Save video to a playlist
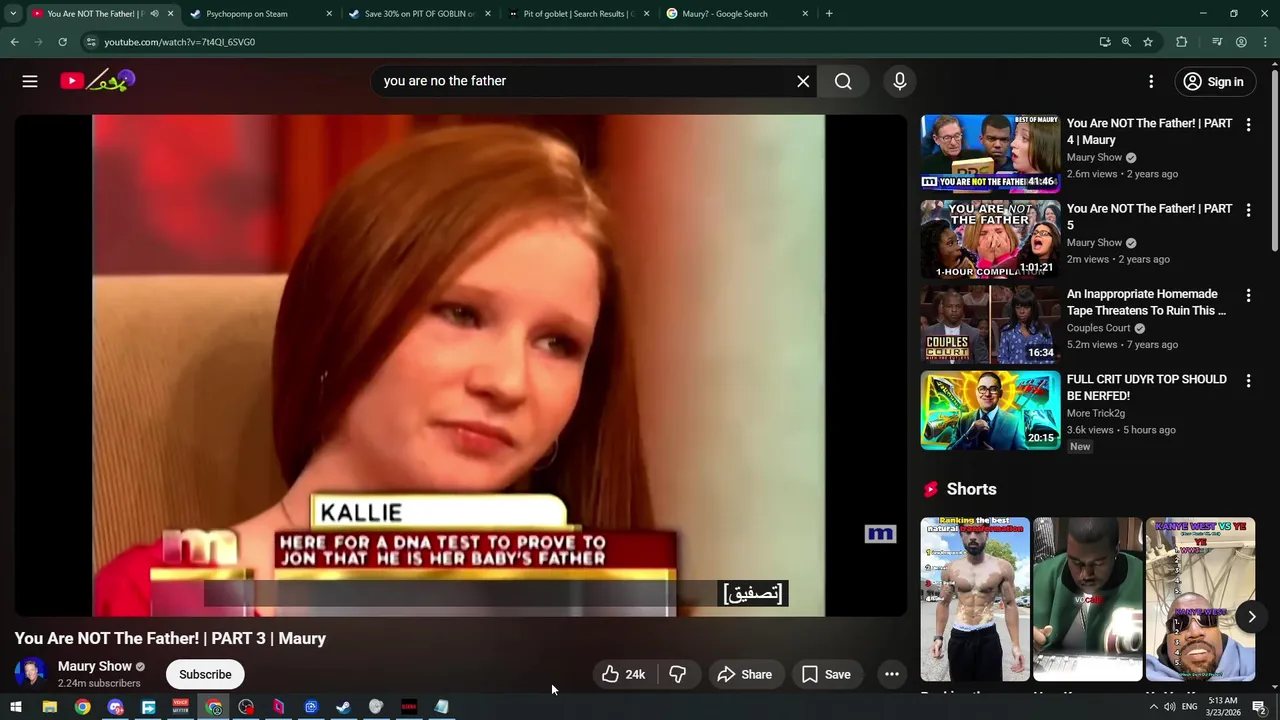This screenshot has width=1280, height=720. (x=826, y=674)
